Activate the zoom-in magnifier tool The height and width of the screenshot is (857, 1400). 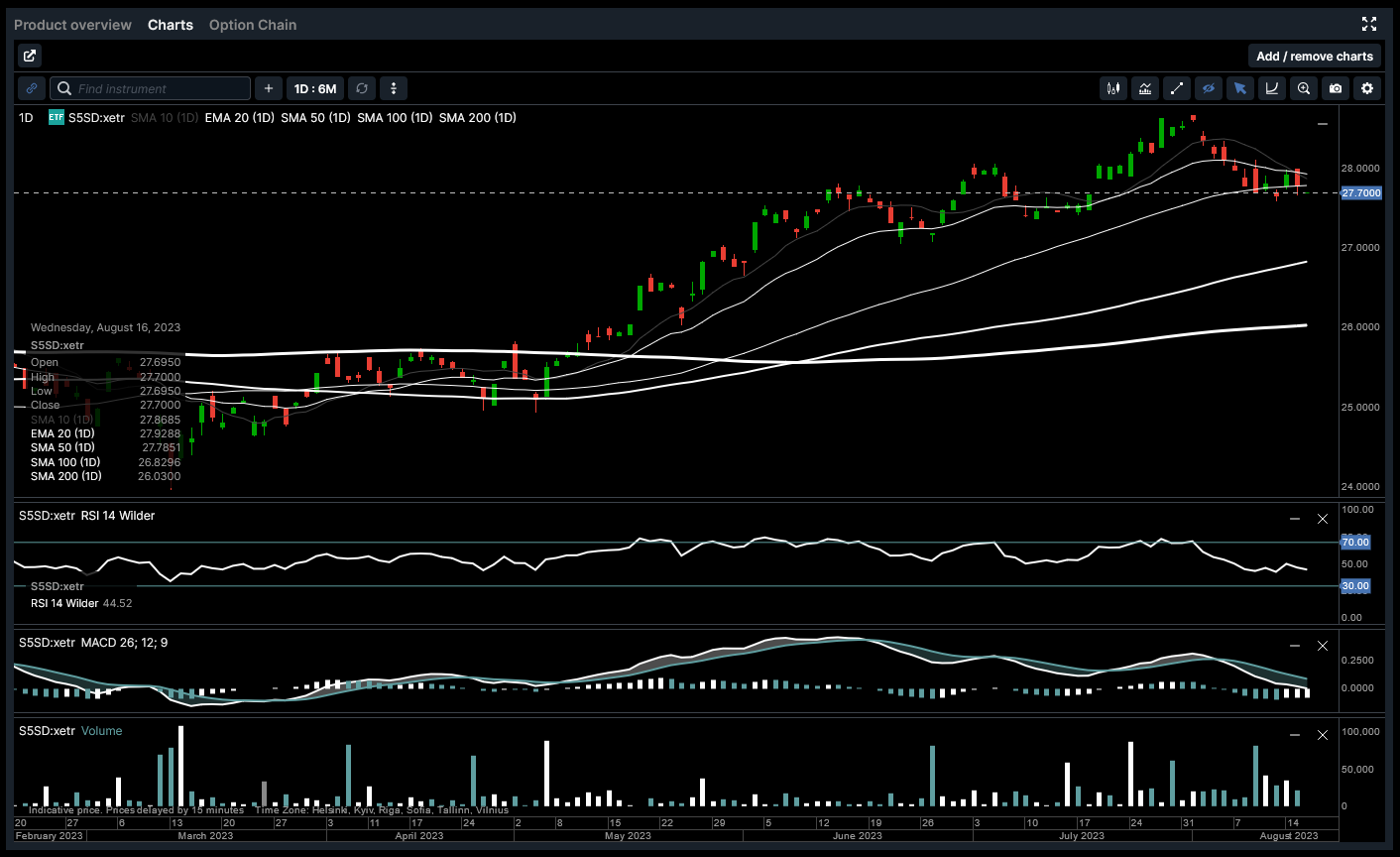coord(1304,88)
